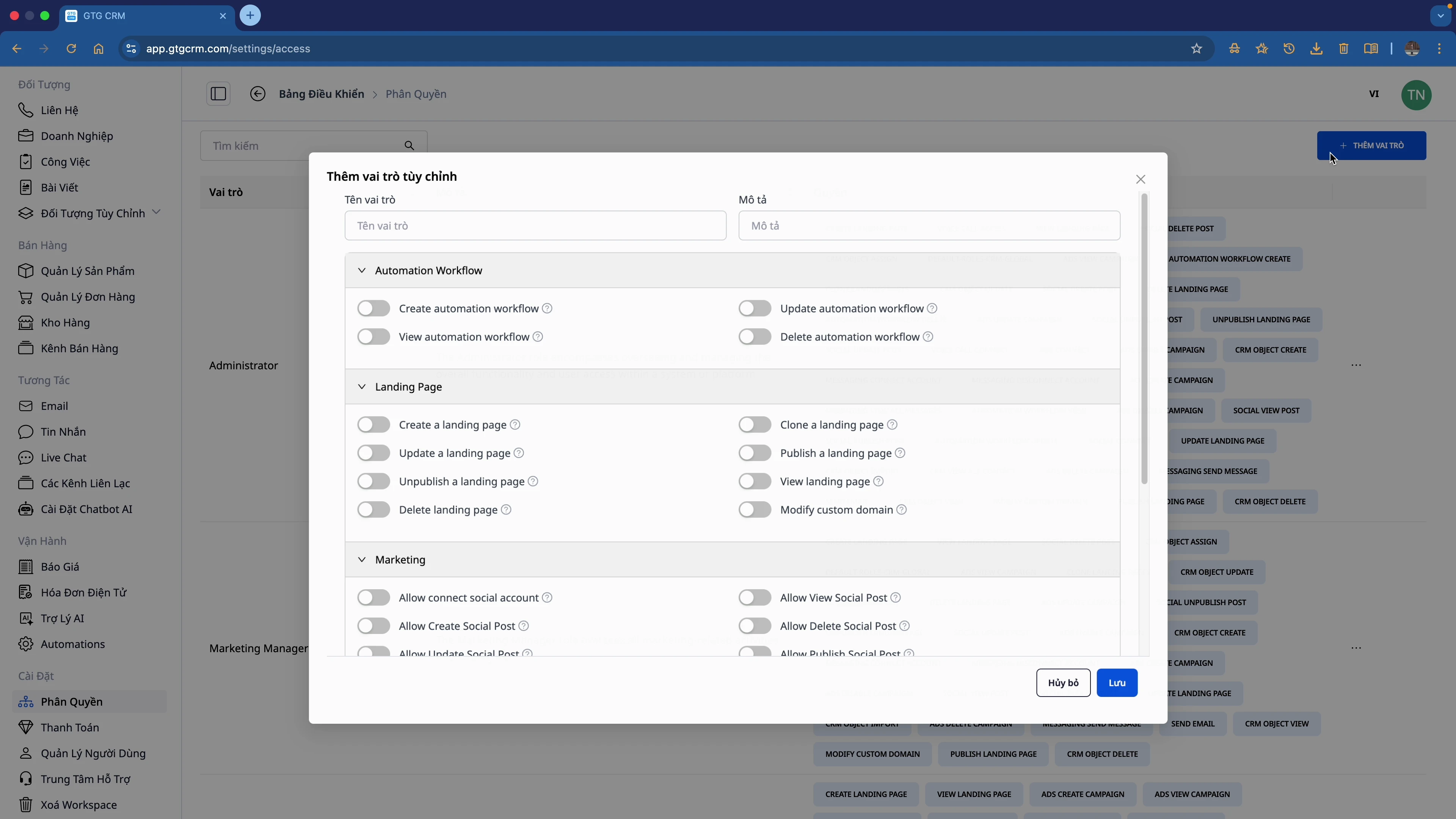Expand Đối Tượng Tùy Chỉnh sidebar submenu
This screenshot has width=1456, height=819.
tap(157, 212)
